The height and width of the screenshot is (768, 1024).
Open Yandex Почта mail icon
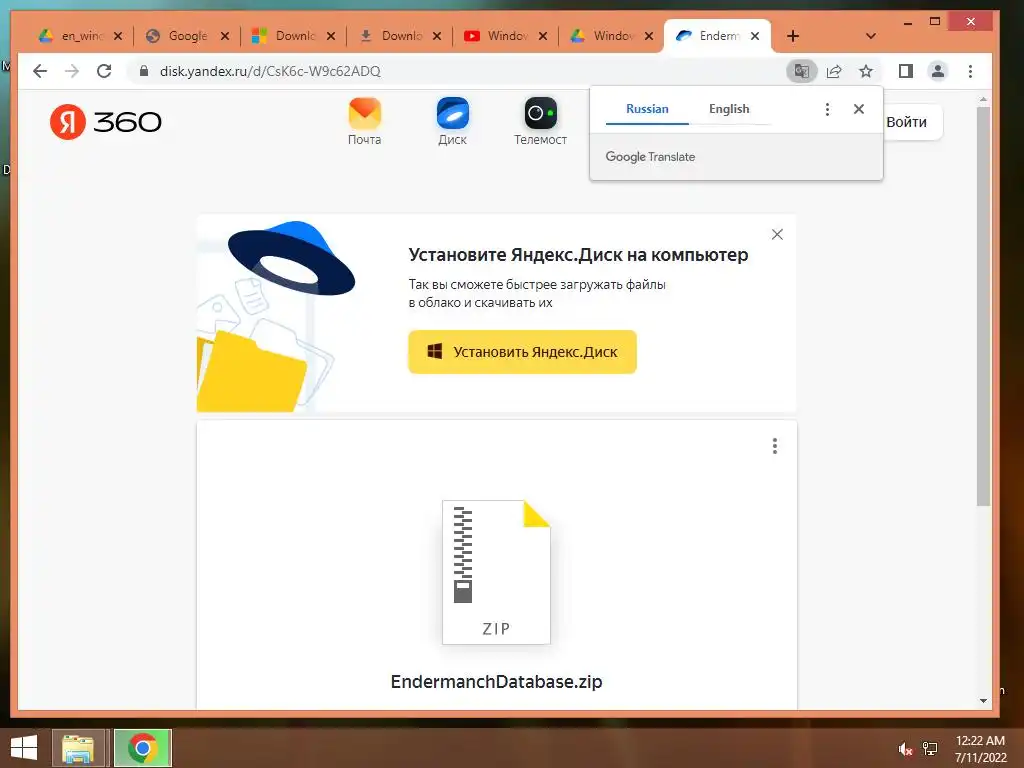coord(364,121)
